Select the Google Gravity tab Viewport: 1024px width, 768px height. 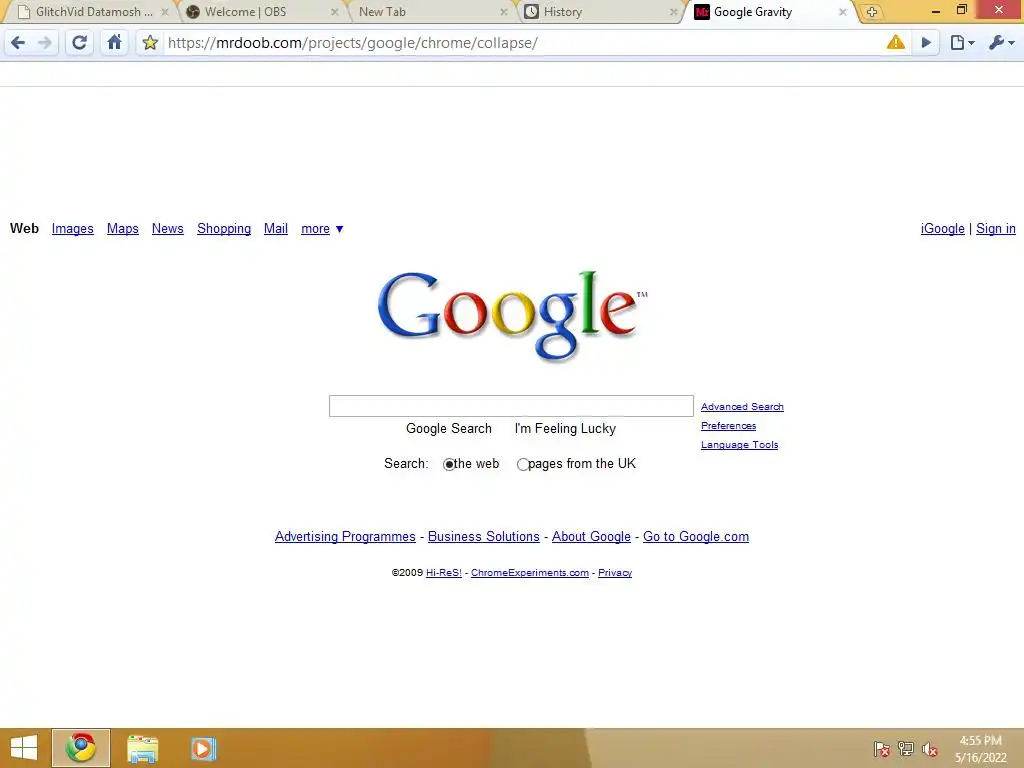tap(769, 12)
